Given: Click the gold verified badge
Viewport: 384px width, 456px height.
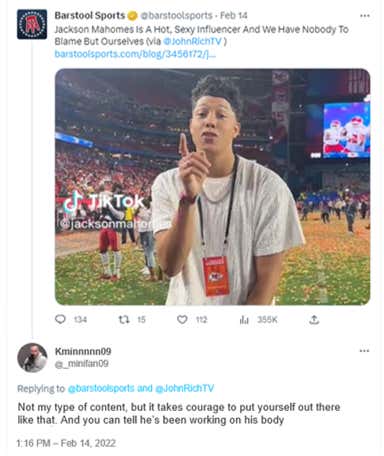Looking at the screenshot, I should tap(133, 16).
